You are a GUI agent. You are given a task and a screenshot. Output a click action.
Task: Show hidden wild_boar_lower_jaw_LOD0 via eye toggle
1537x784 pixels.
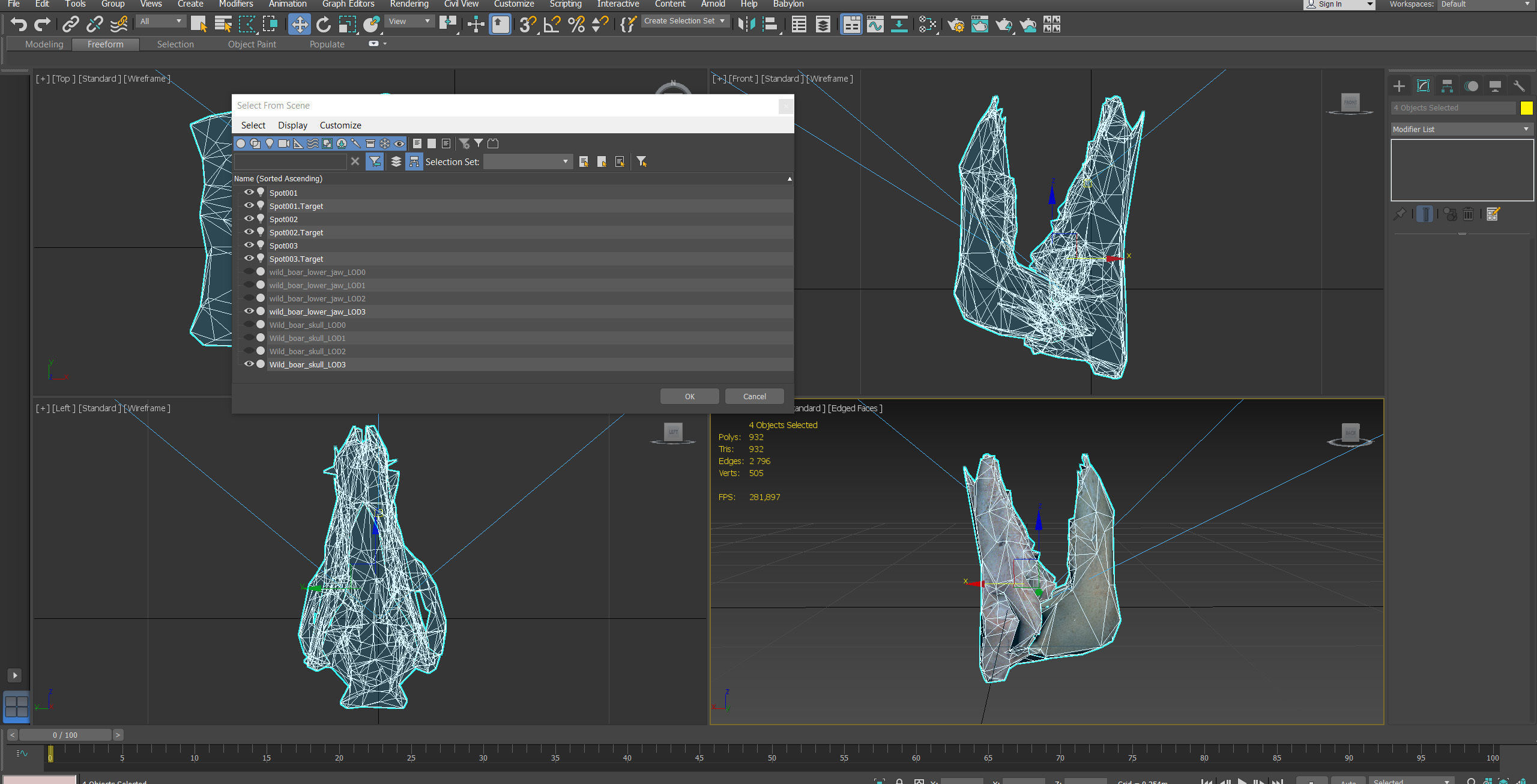tap(249, 272)
